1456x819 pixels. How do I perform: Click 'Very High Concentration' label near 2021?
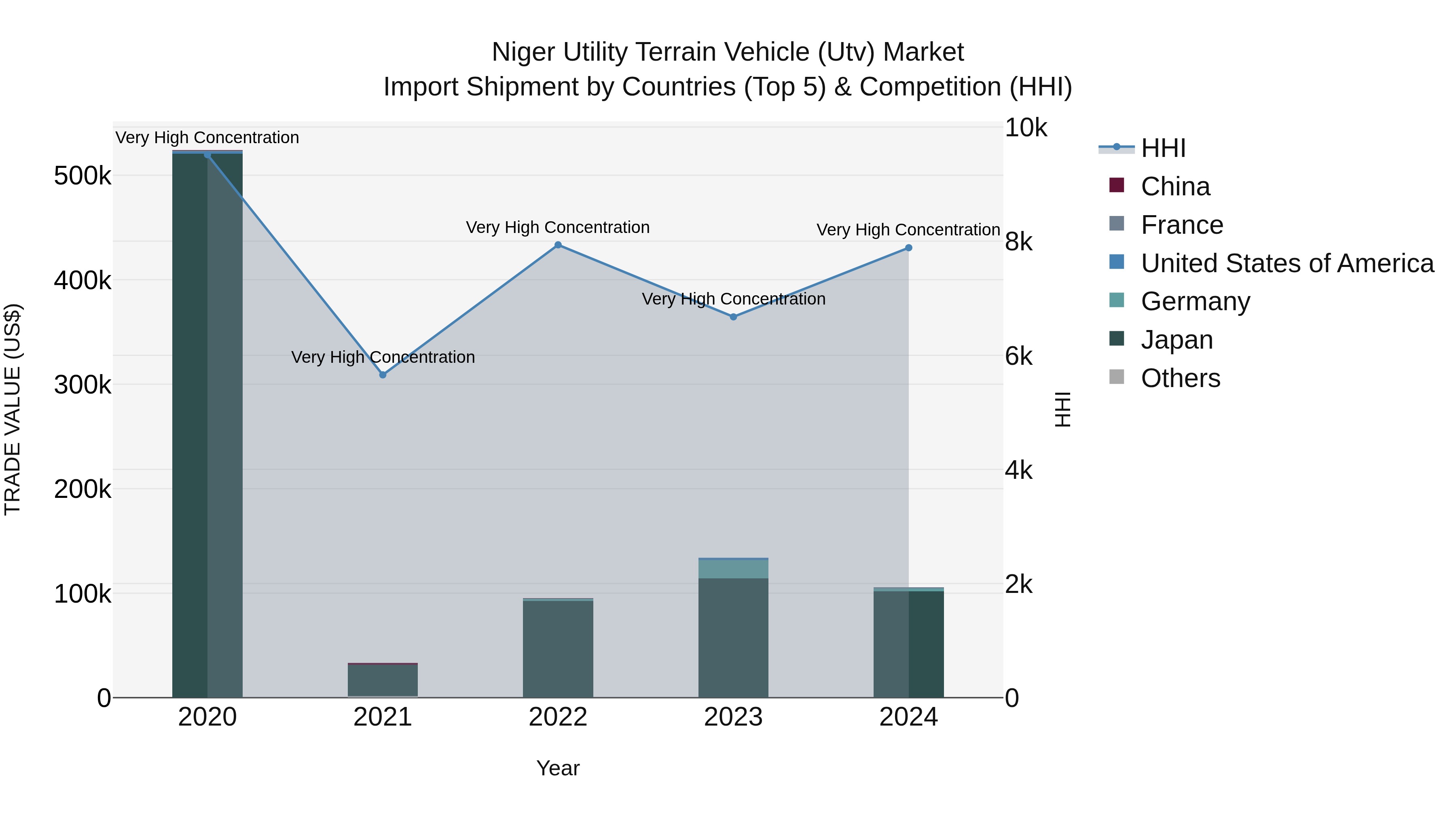(383, 357)
